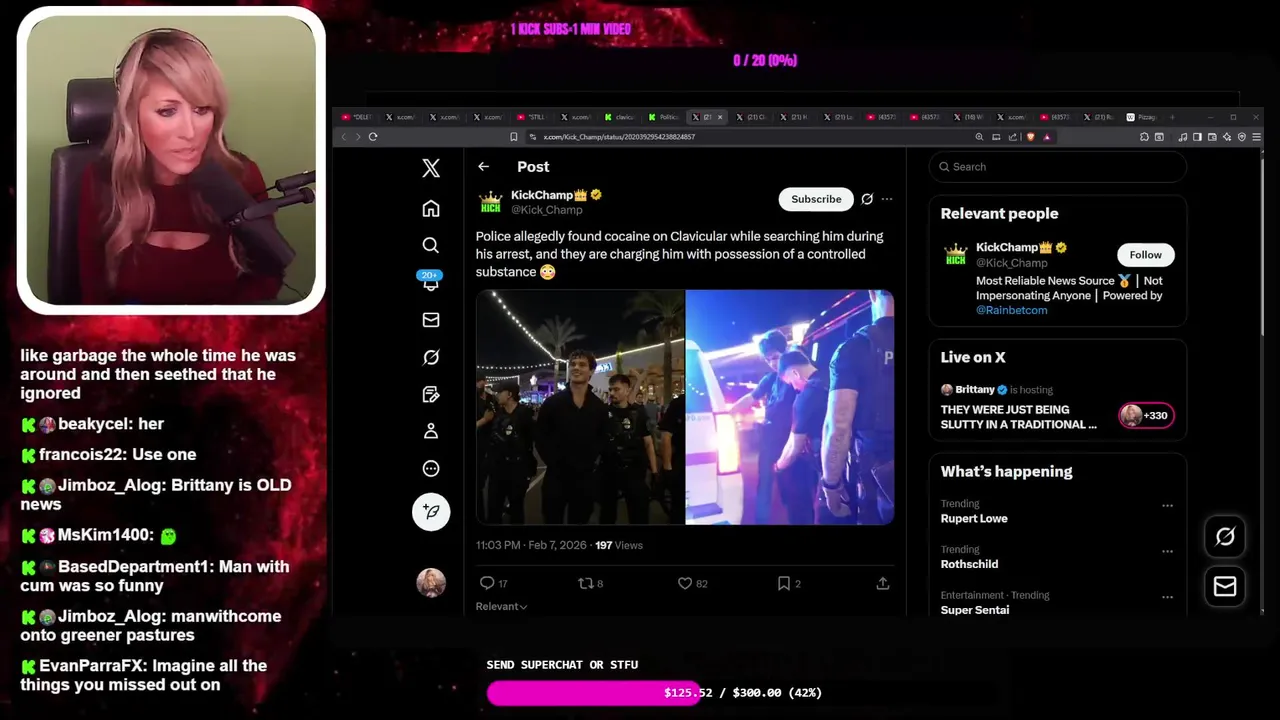1280x720 pixels.
Task: Open zoom magnifier in address bar
Action: pyautogui.click(x=979, y=137)
